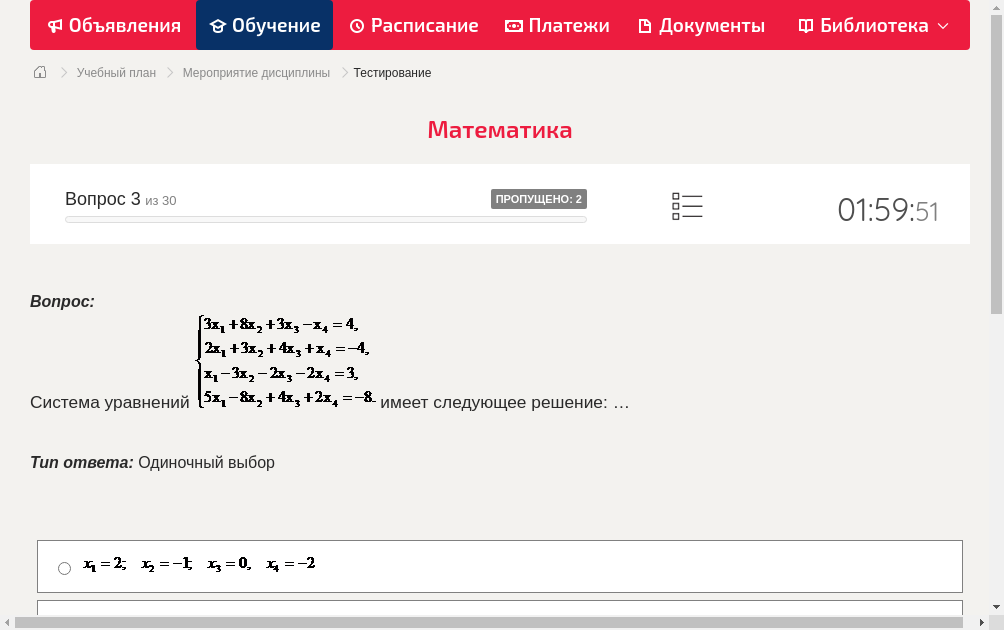Click the clock icon on Расписание
The image size is (1004, 630).
pos(357,25)
